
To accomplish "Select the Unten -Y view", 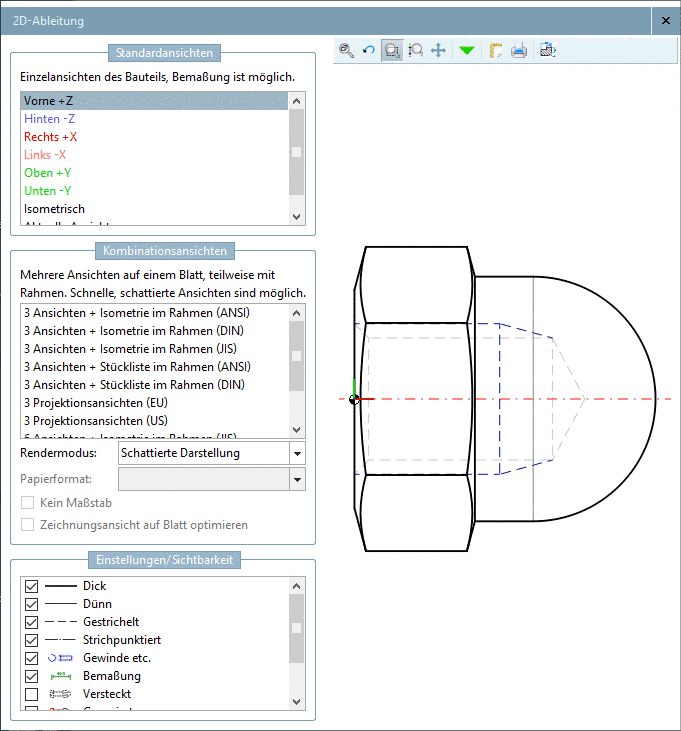I will coord(155,191).
